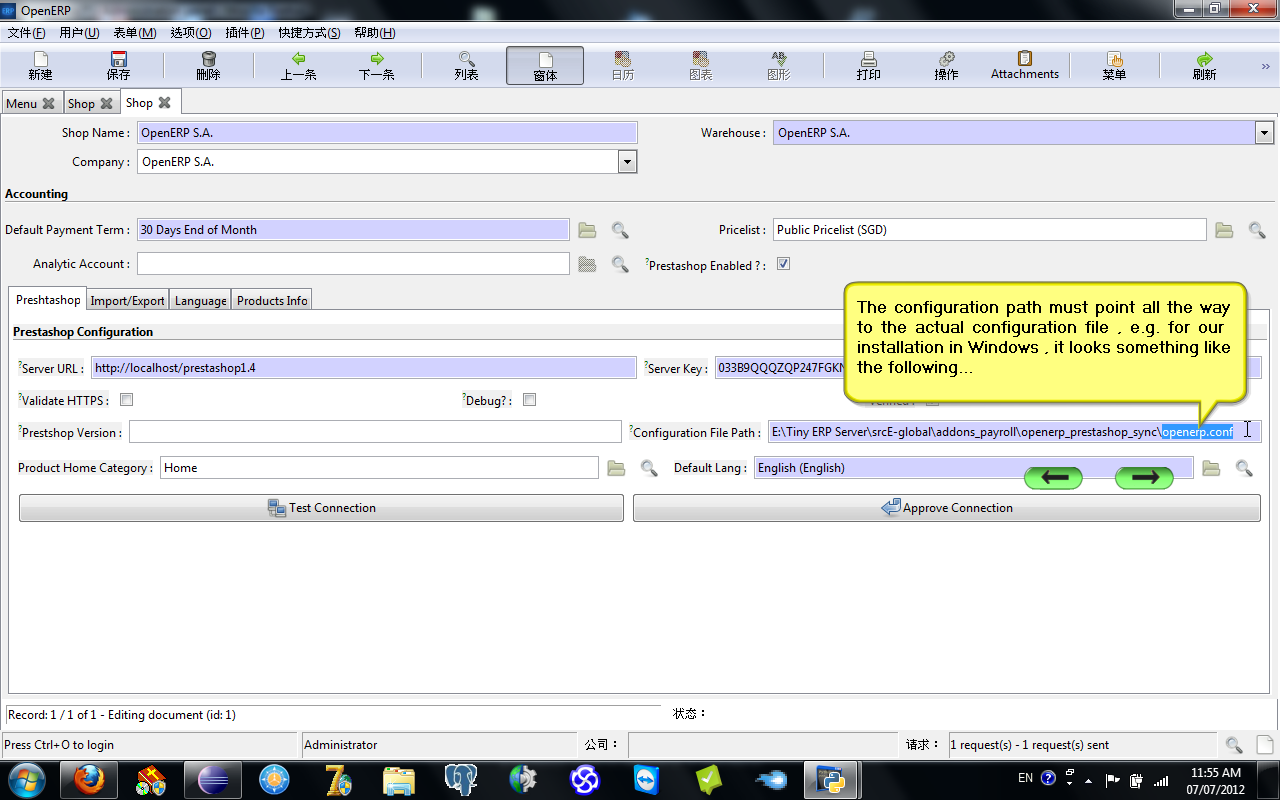The width and height of the screenshot is (1280, 800).
Task: Open folder icon beside Analytic Account
Action: coord(587,264)
